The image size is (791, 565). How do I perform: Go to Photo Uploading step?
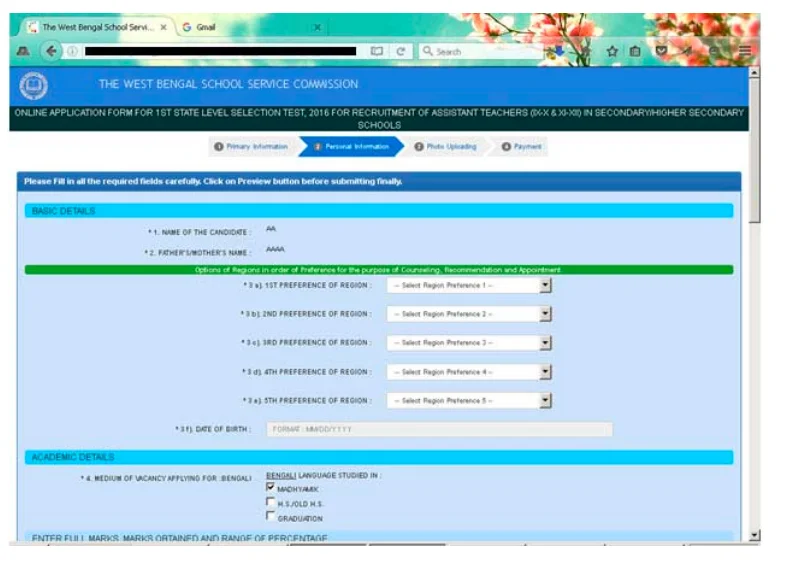[x=446, y=147]
